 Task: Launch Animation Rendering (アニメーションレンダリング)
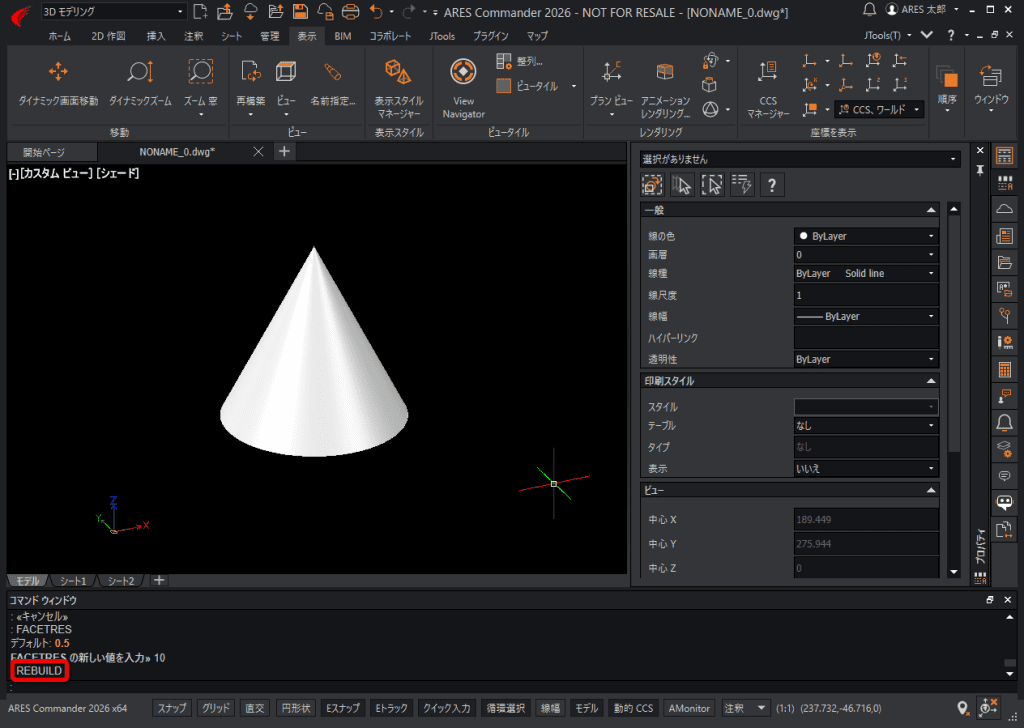click(x=665, y=88)
